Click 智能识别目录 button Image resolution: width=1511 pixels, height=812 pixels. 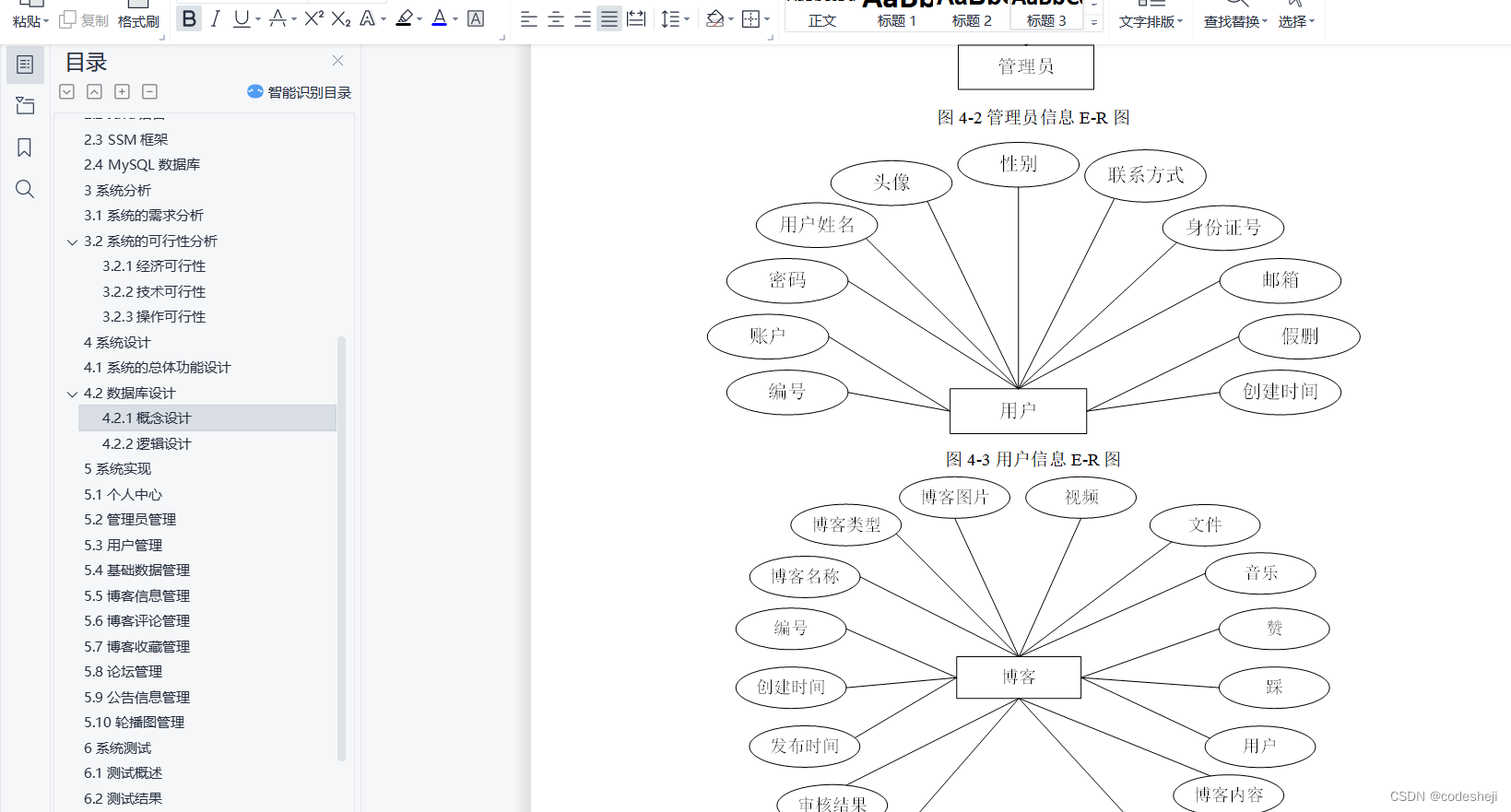click(300, 92)
